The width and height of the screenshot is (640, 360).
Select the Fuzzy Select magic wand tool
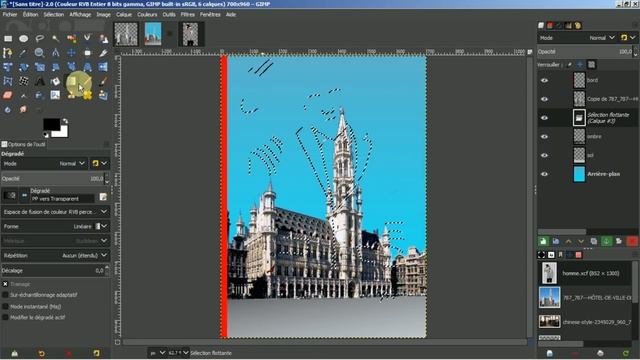(x=56, y=39)
